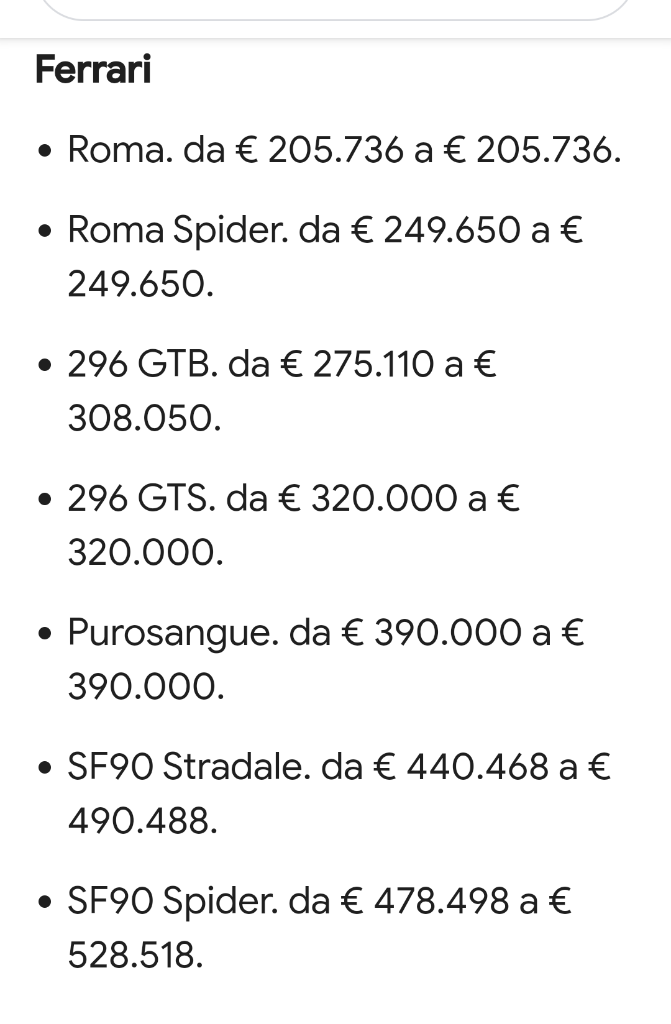Click the bullet before Roma
The image size is (671, 1024).
pyautogui.click(x=44, y=152)
